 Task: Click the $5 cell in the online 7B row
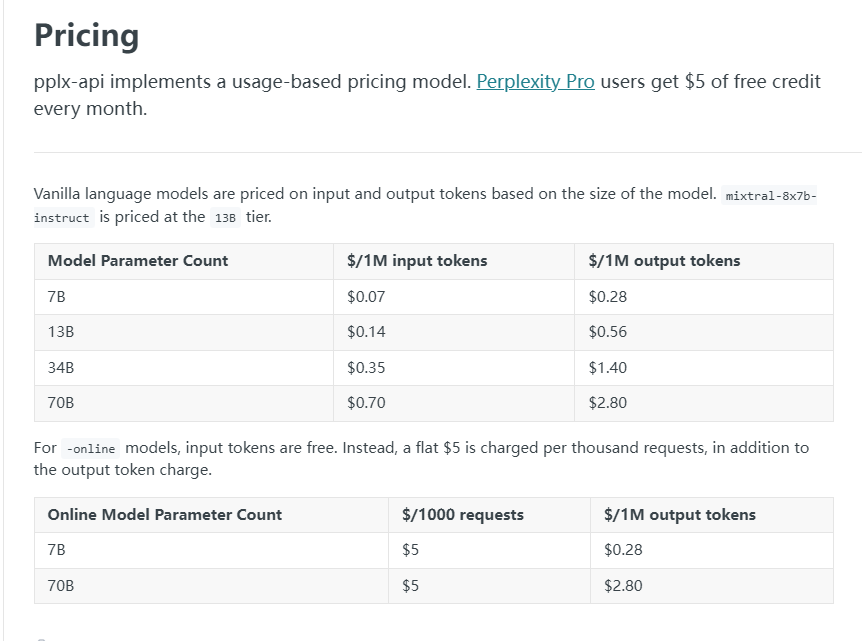pyautogui.click(x=410, y=550)
